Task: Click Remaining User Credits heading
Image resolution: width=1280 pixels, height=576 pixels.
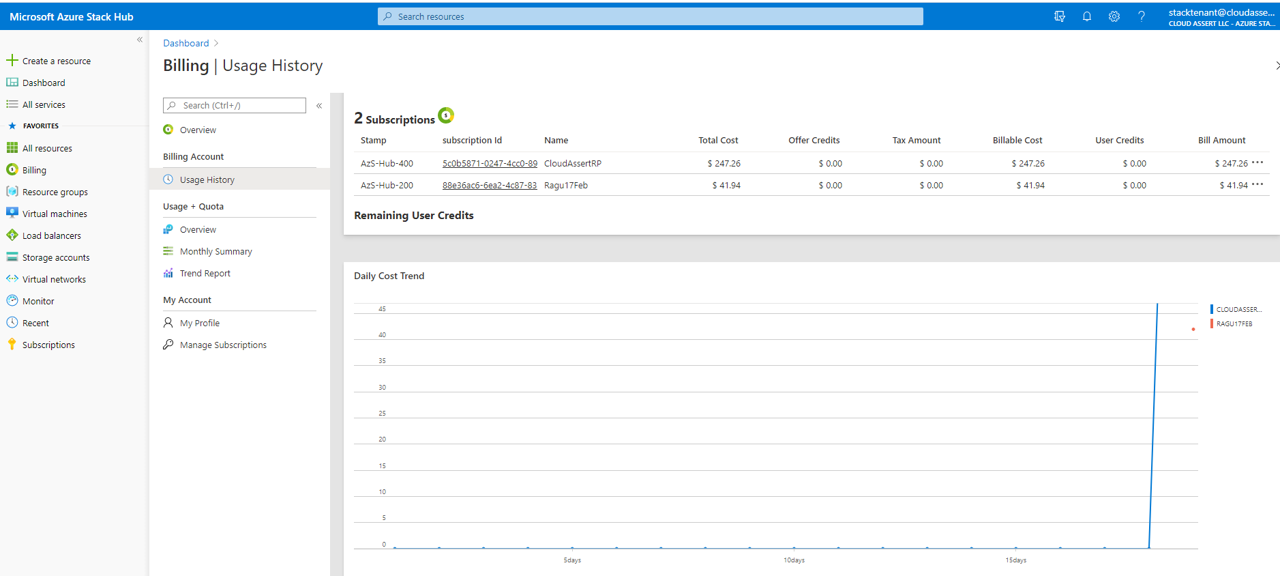Action: pos(414,215)
